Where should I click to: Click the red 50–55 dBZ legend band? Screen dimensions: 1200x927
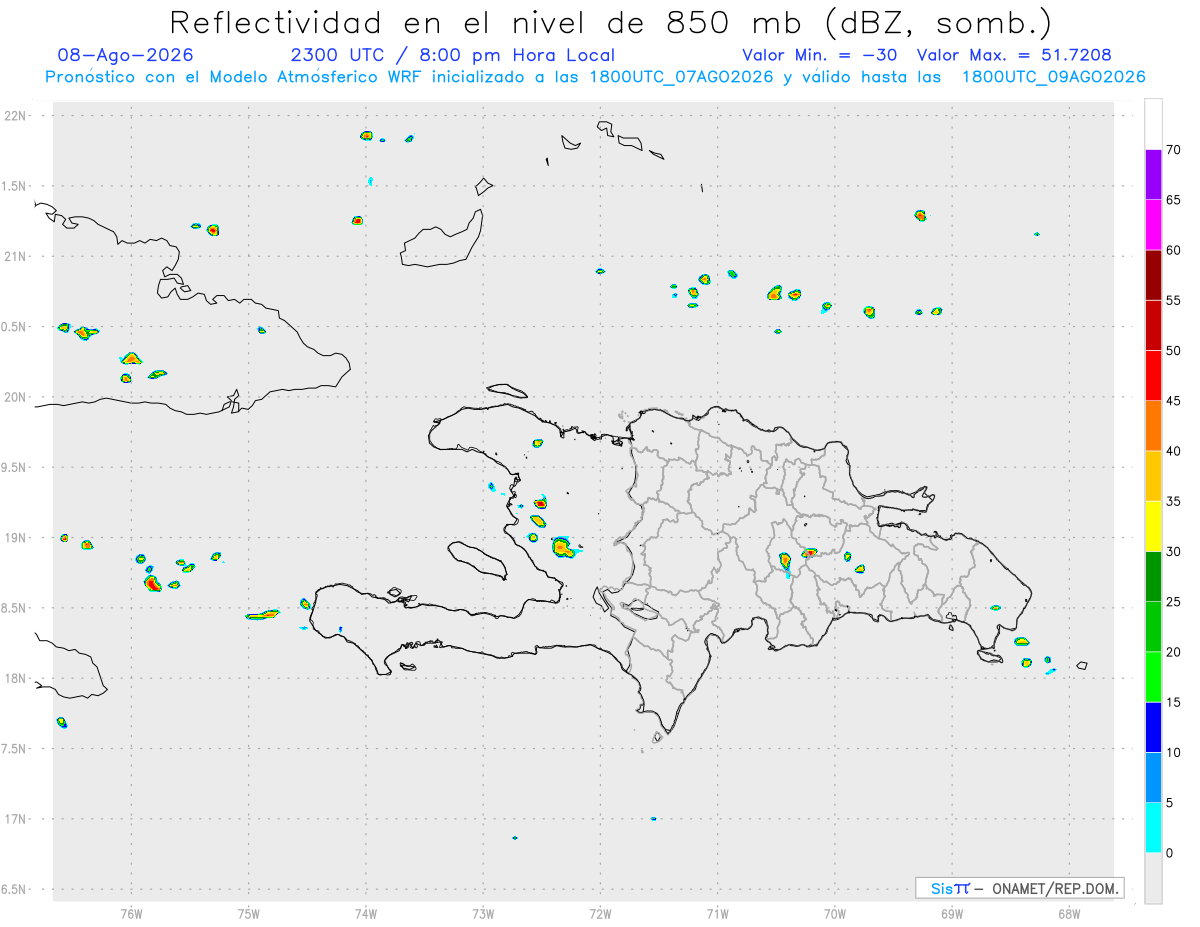tap(1153, 325)
